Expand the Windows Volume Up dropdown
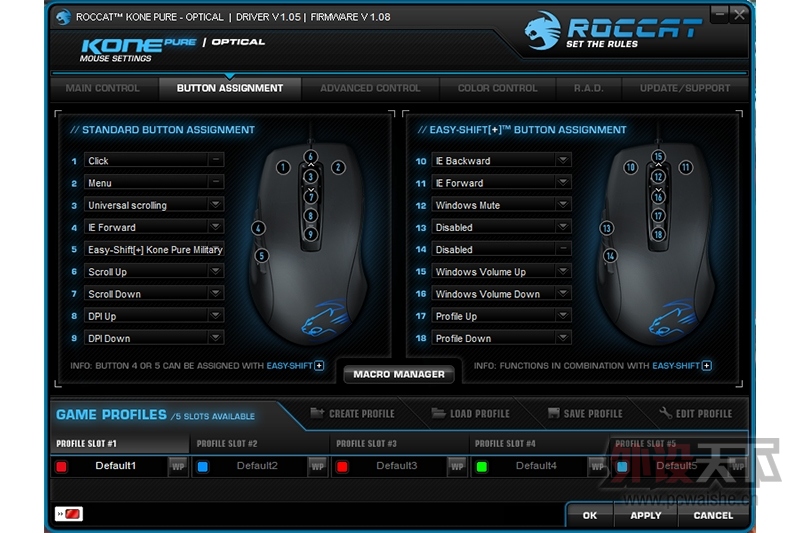The height and width of the screenshot is (533, 800). click(x=563, y=271)
